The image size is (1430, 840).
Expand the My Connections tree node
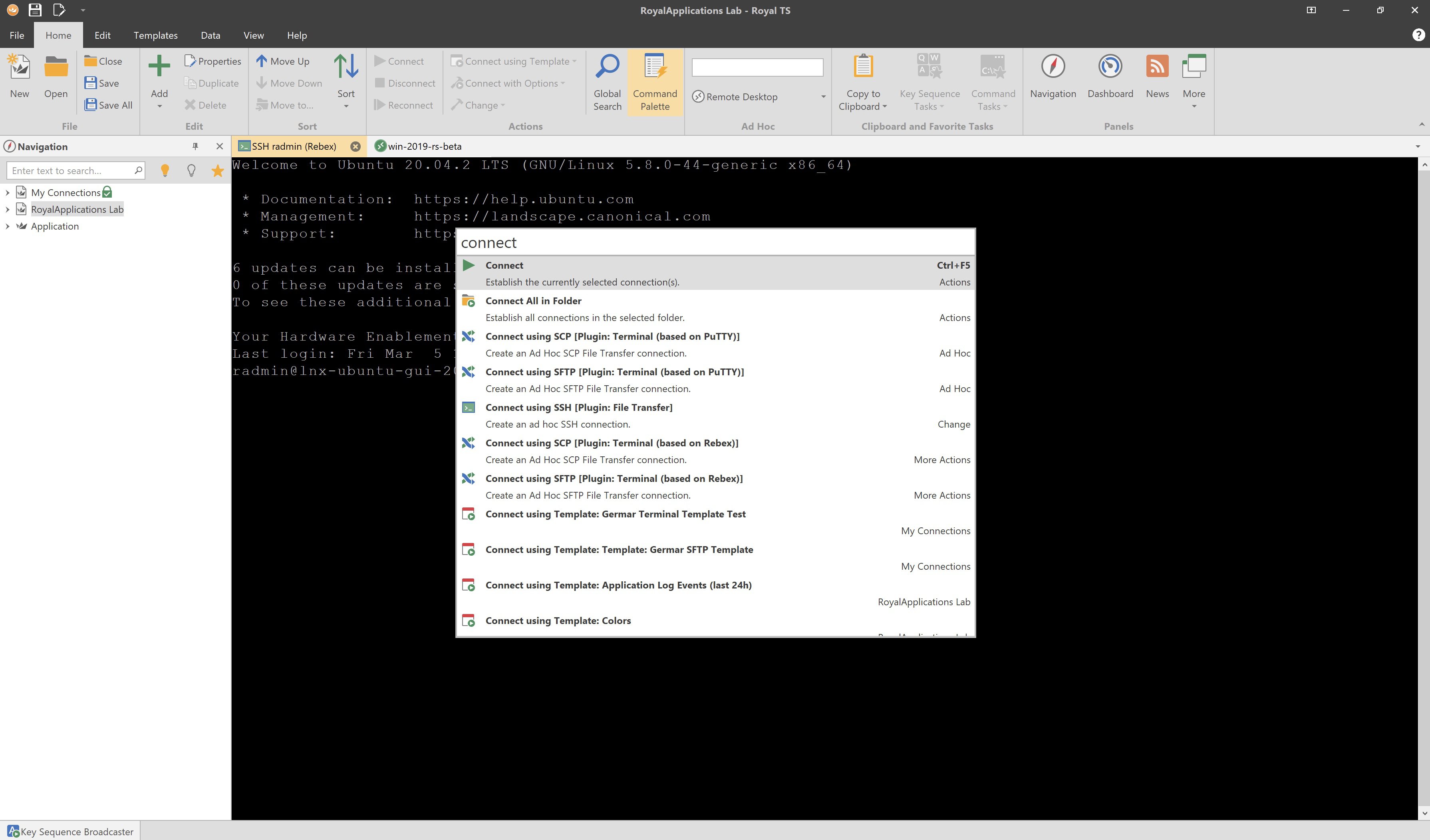(7, 193)
